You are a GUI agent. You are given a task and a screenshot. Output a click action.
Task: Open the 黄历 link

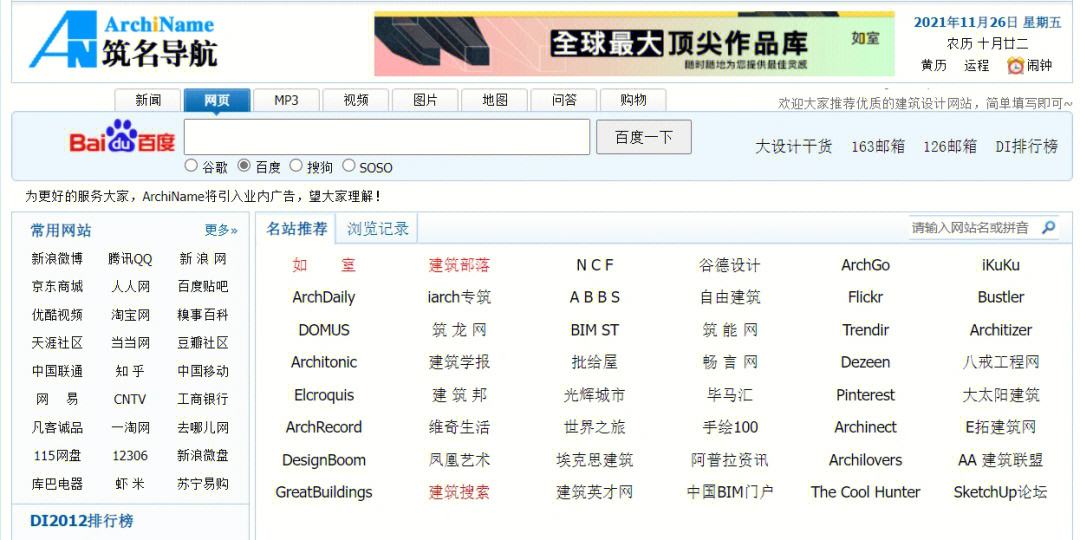[x=934, y=65]
